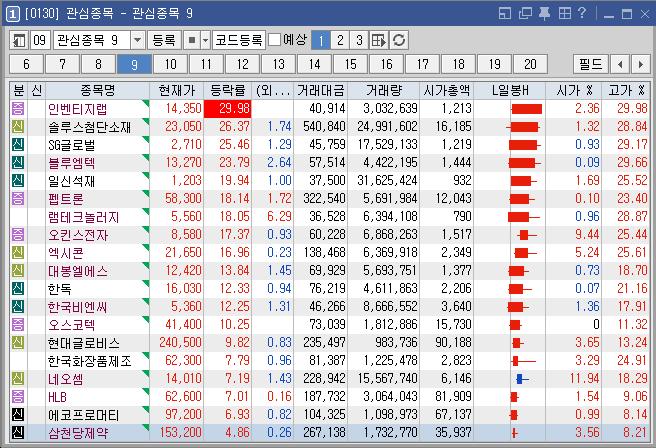Viewport: 656px width, 448px height.
Task: Switch to watchlist tab 12
Action: [x=242, y=64]
